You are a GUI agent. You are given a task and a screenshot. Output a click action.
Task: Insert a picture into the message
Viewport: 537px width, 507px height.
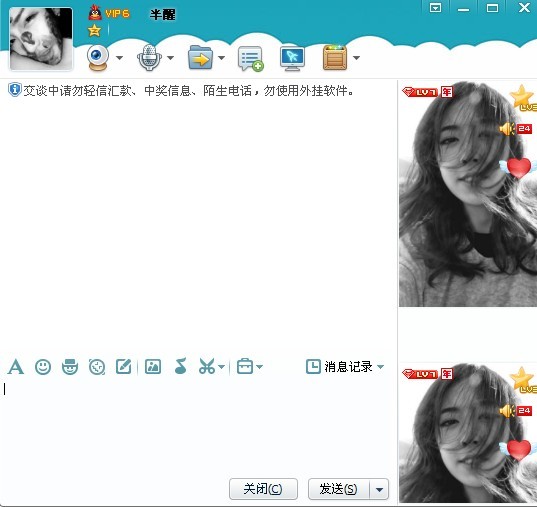point(153,367)
